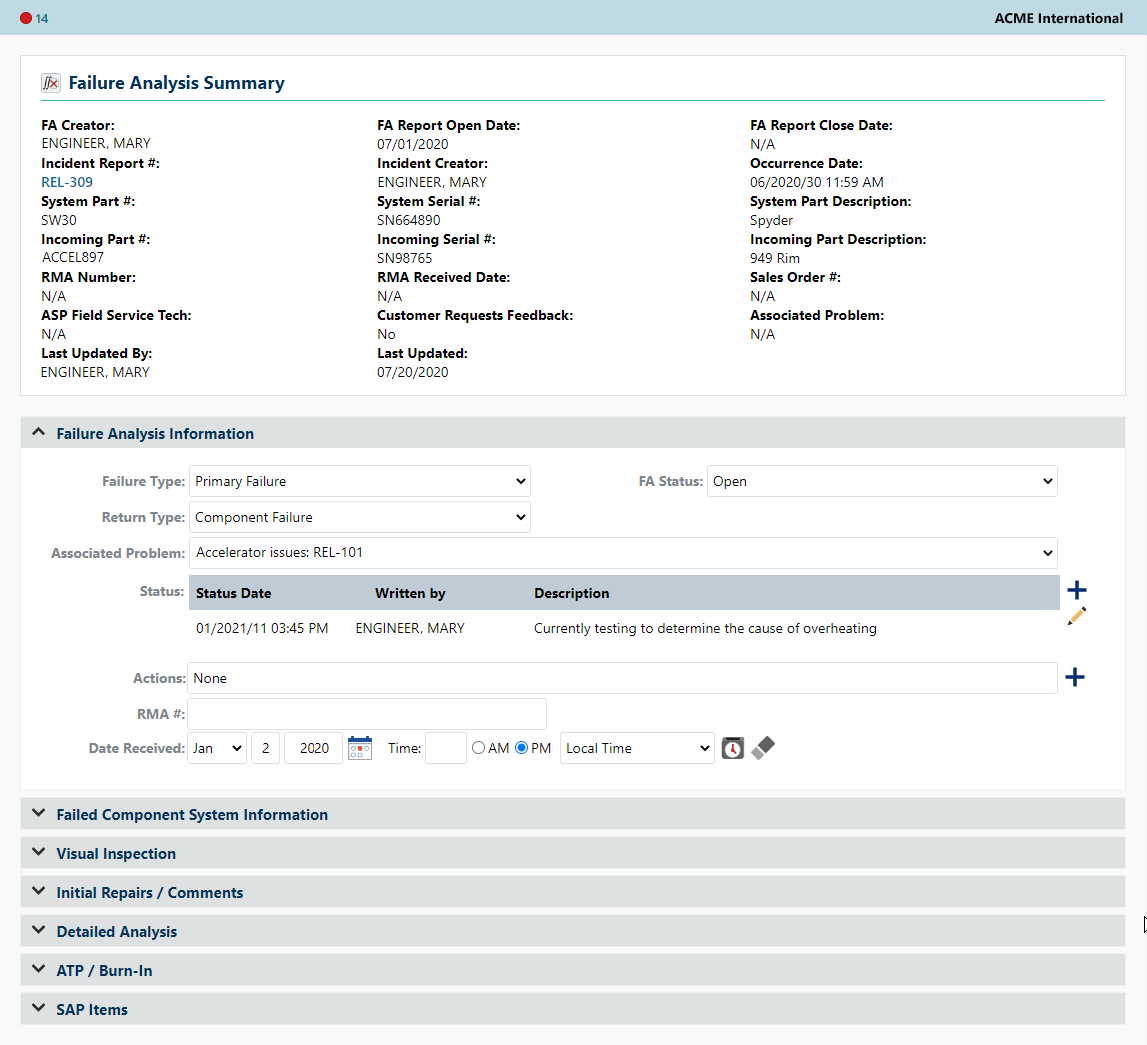Open the FA Status dropdown
This screenshot has height=1045, width=1147.
pos(882,481)
